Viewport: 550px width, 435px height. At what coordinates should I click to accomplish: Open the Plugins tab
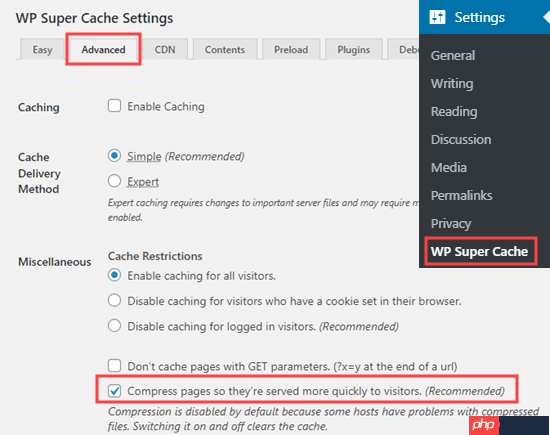pyautogui.click(x=354, y=49)
